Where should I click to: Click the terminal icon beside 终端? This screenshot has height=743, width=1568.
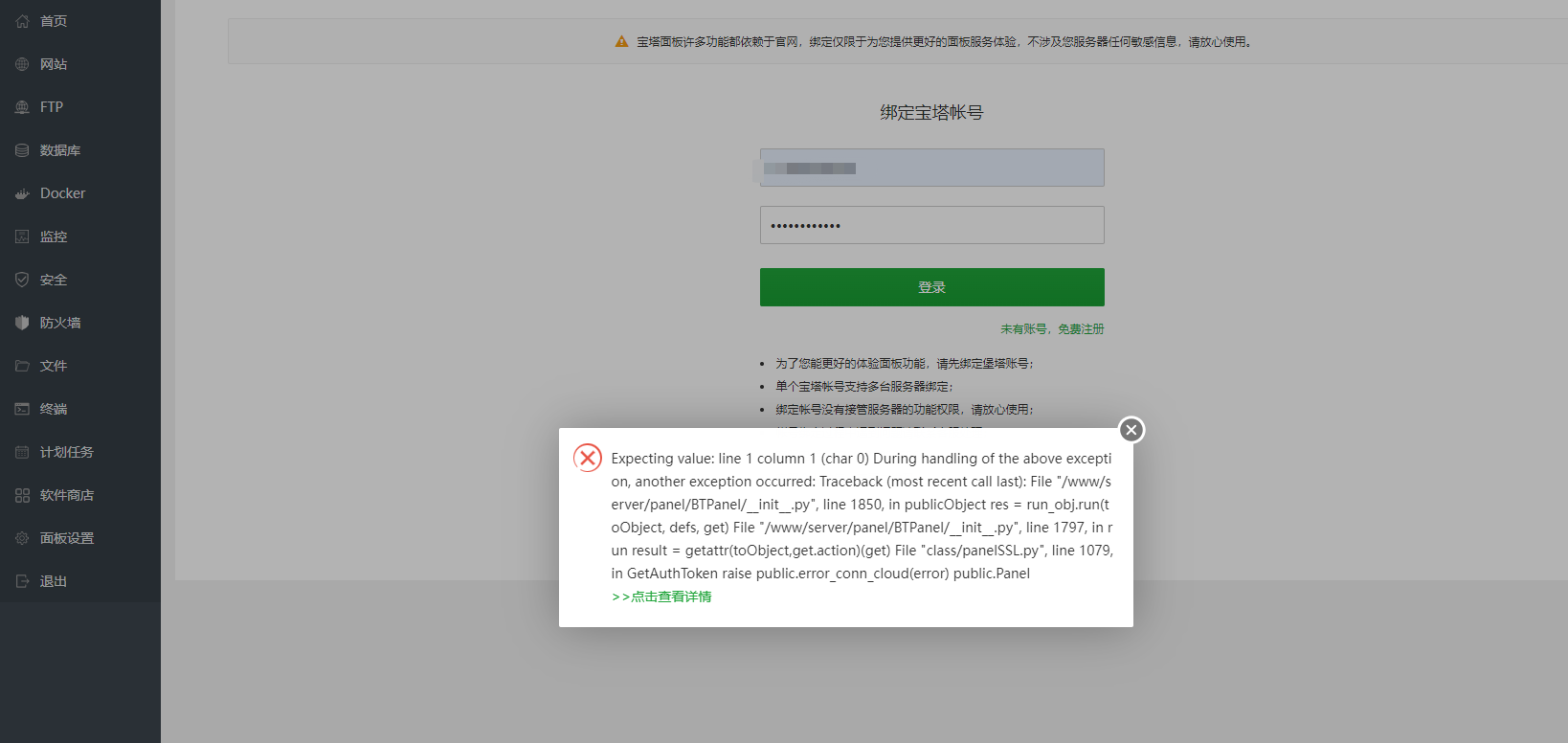point(22,409)
